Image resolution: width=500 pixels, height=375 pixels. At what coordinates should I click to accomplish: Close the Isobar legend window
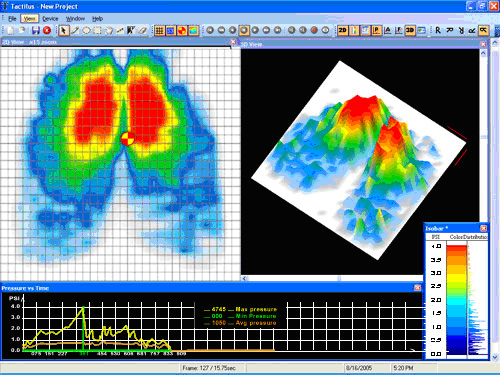pos(483,228)
